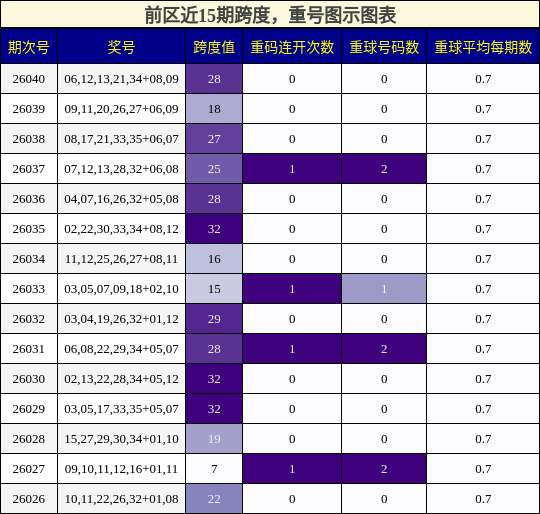Click period number 26031

coord(29,349)
